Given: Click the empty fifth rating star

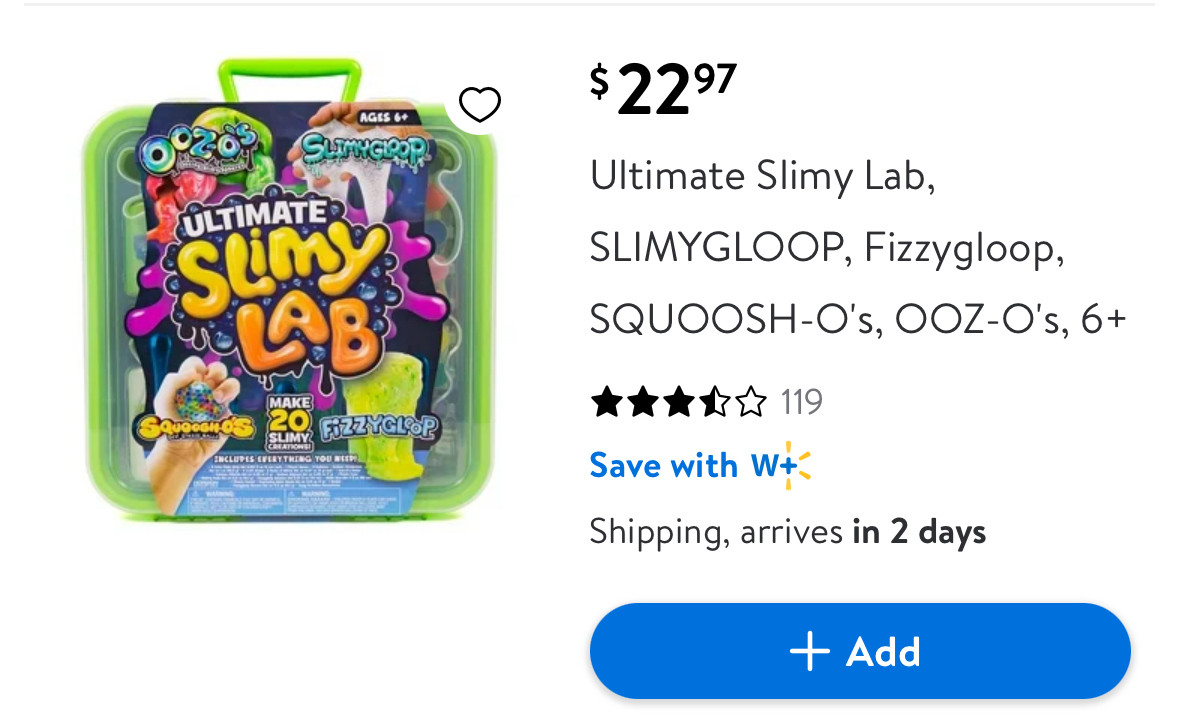Looking at the screenshot, I should click(750, 403).
